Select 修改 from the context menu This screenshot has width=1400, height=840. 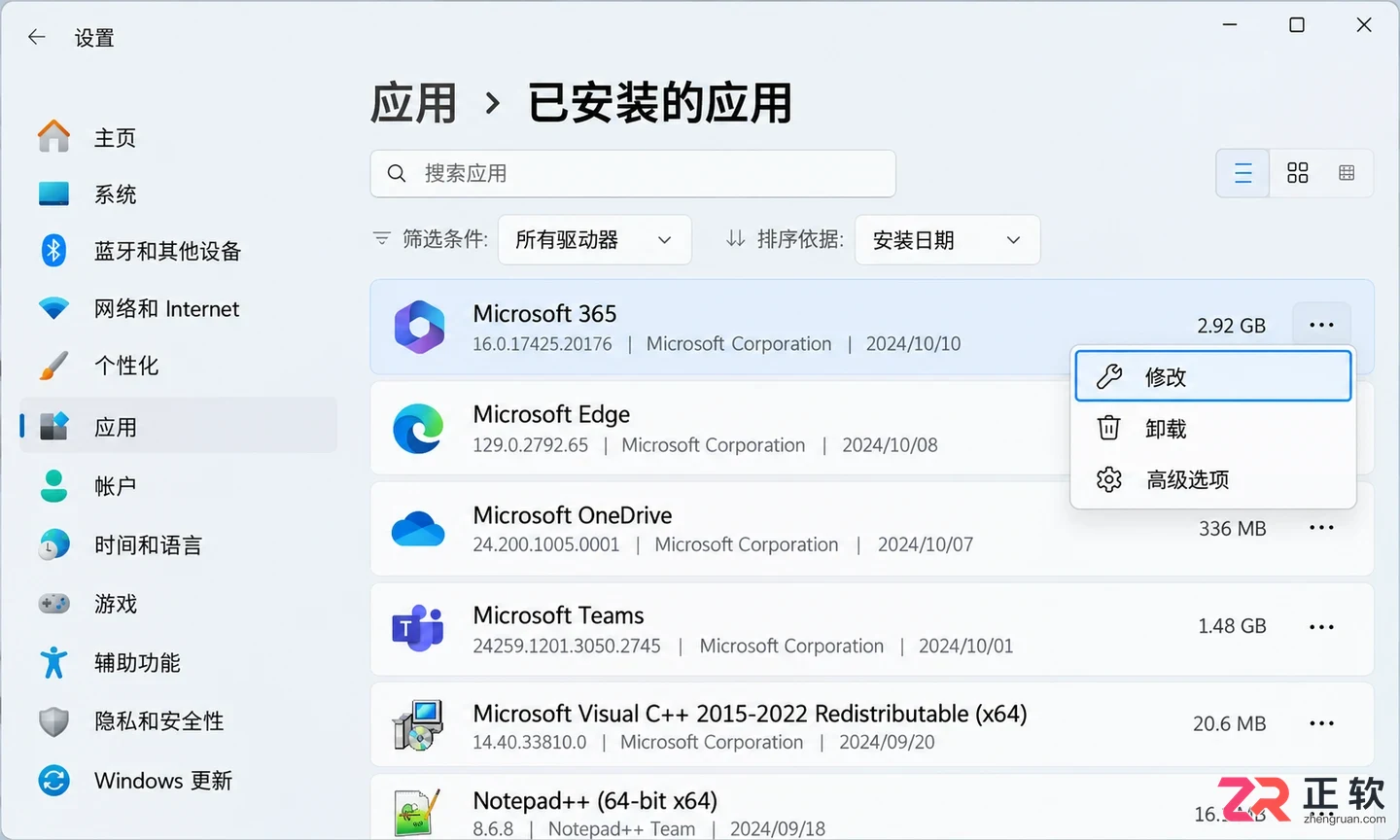pyautogui.click(x=1213, y=376)
